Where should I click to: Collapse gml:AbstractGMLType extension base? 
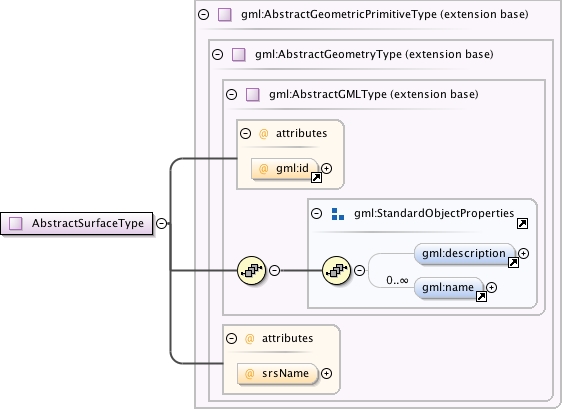pyautogui.click(x=232, y=94)
